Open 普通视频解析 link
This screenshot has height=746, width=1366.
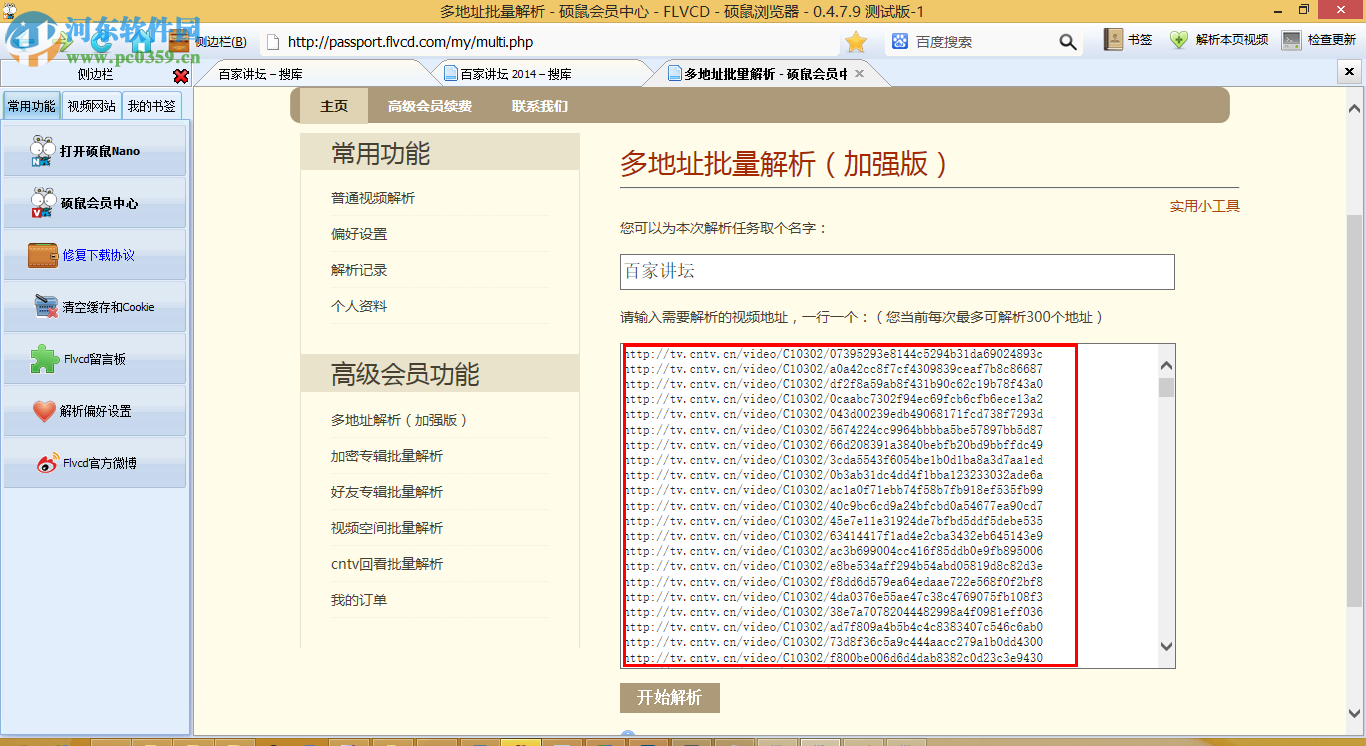tap(373, 198)
